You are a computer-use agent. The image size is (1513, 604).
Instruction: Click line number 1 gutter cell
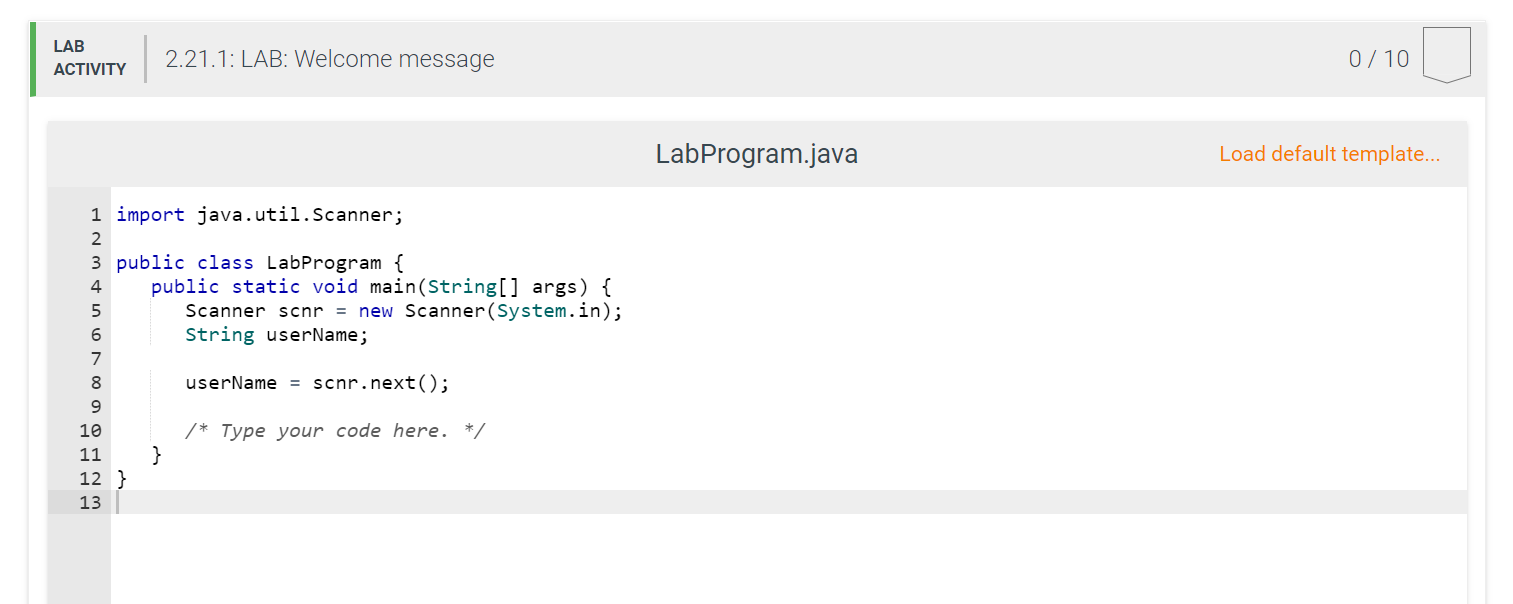pos(95,214)
